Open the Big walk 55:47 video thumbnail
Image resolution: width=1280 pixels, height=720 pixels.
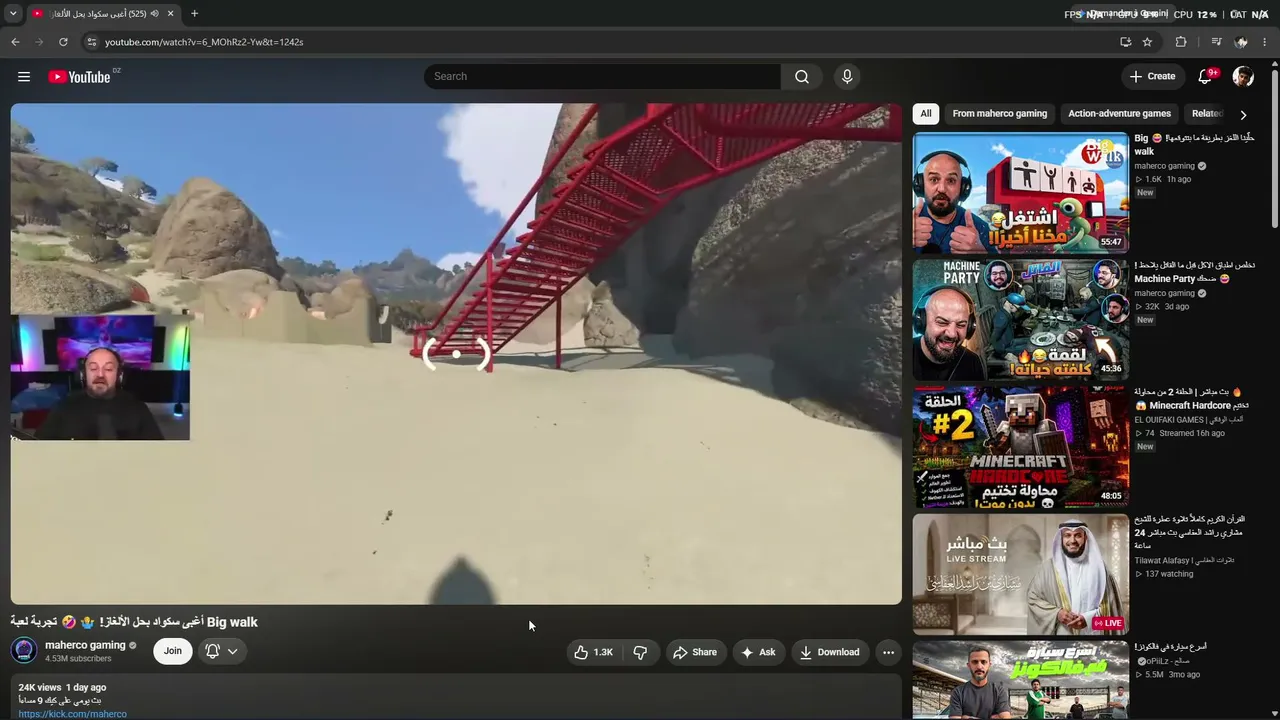click(x=1021, y=193)
